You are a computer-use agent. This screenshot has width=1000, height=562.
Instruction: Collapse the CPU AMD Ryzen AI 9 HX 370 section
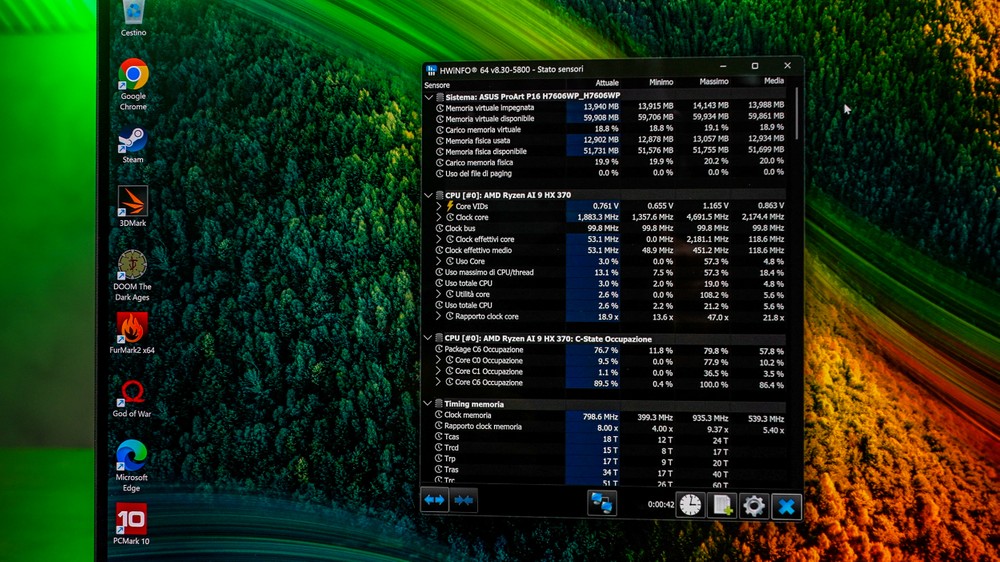tap(429, 195)
